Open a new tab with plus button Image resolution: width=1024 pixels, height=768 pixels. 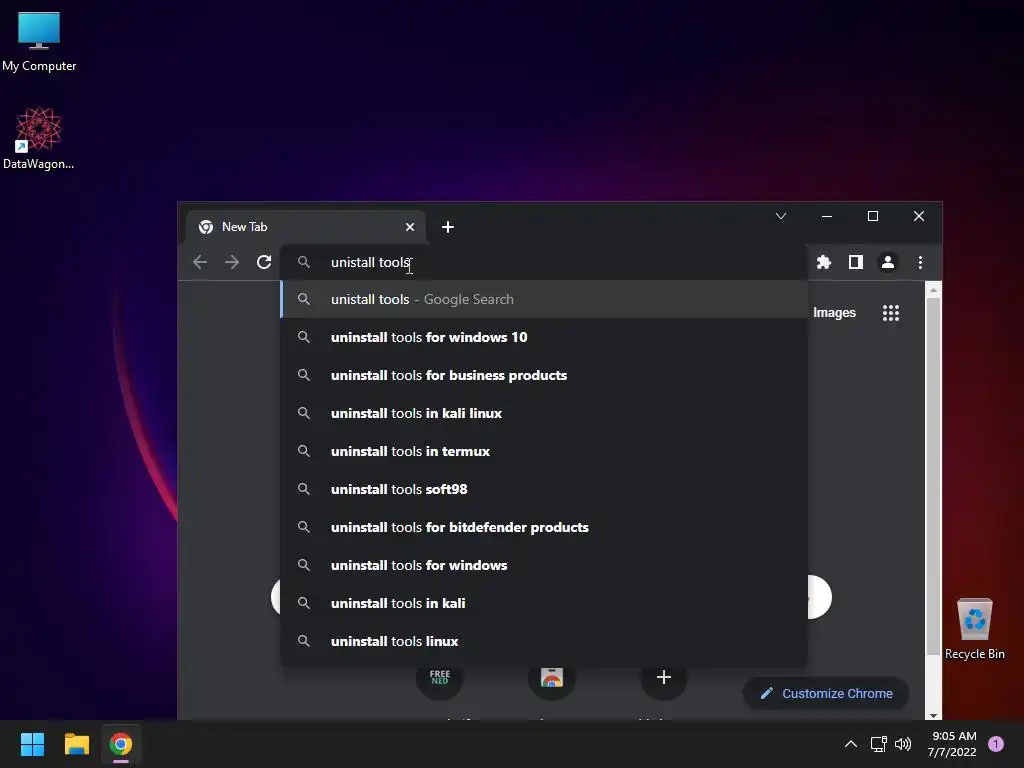point(447,227)
